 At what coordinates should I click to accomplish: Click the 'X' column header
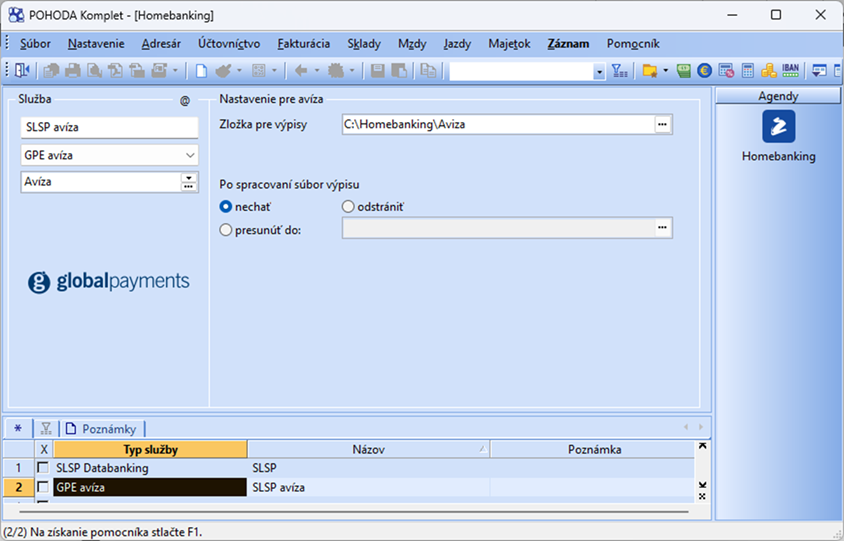pyautogui.click(x=44, y=449)
